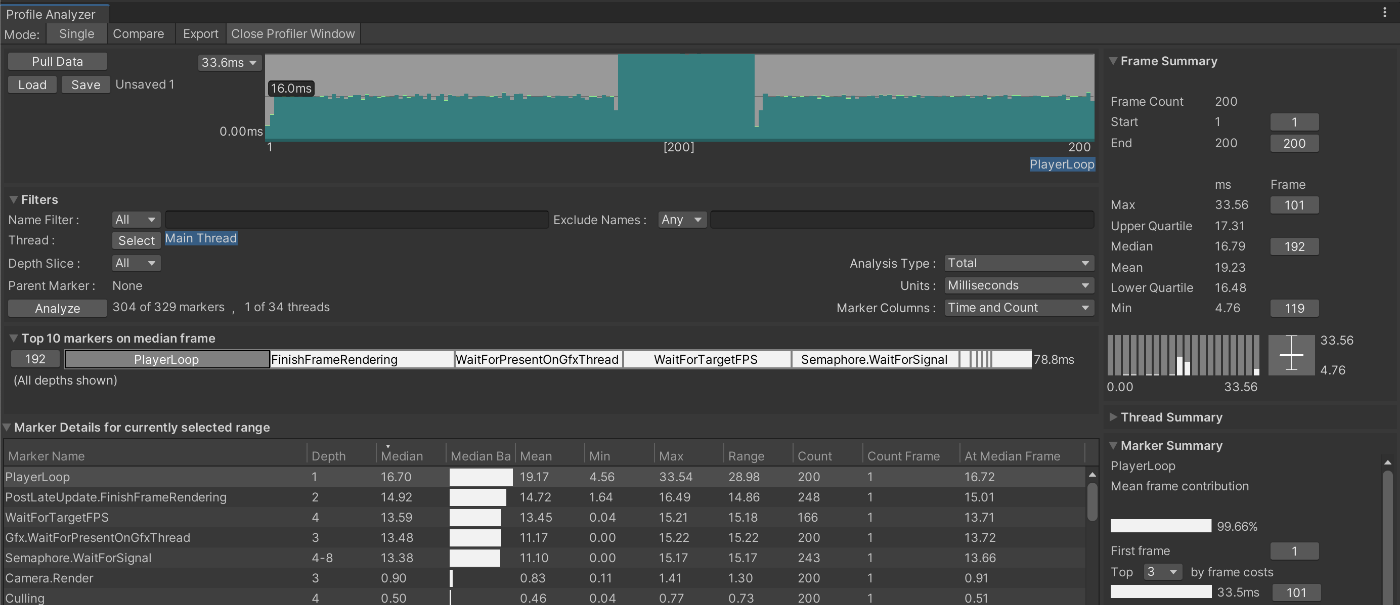Viewport: 1400px width, 605px height.
Task: Collapse the Marker Summary section
Action: (x=1113, y=446)
